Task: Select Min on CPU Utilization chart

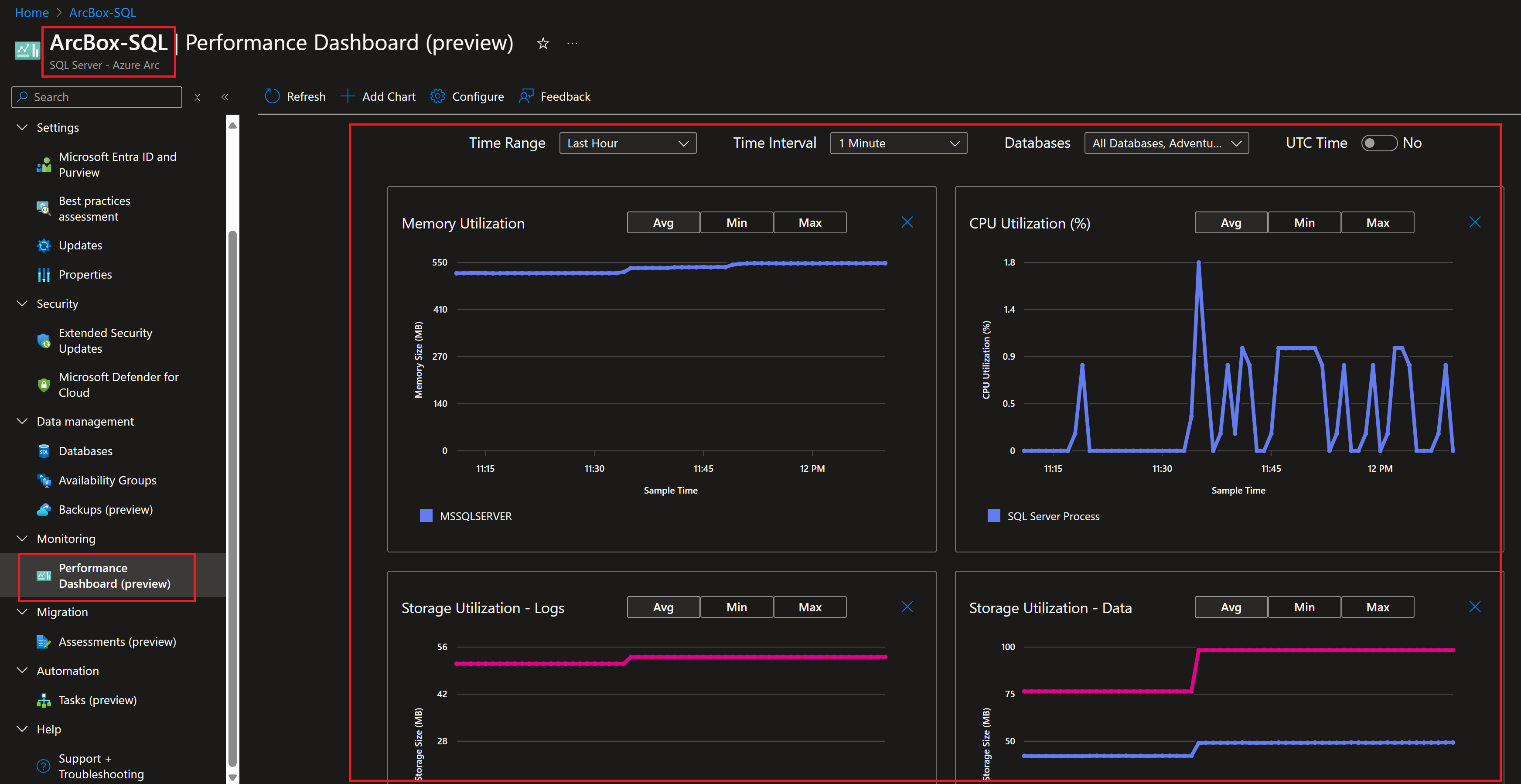Action: [x=1304, y=222]
